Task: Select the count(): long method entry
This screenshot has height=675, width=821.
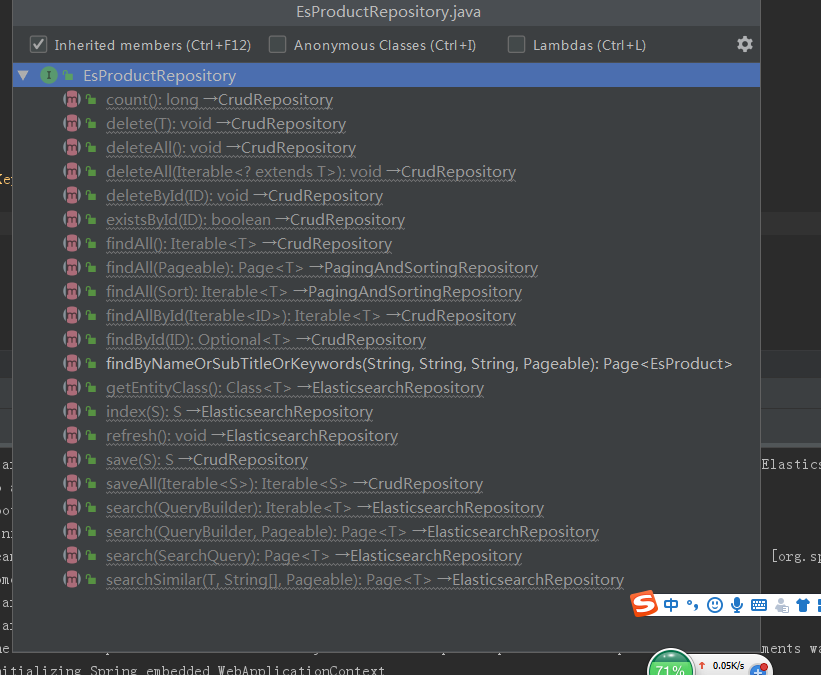Action: [x=219, y=100]
